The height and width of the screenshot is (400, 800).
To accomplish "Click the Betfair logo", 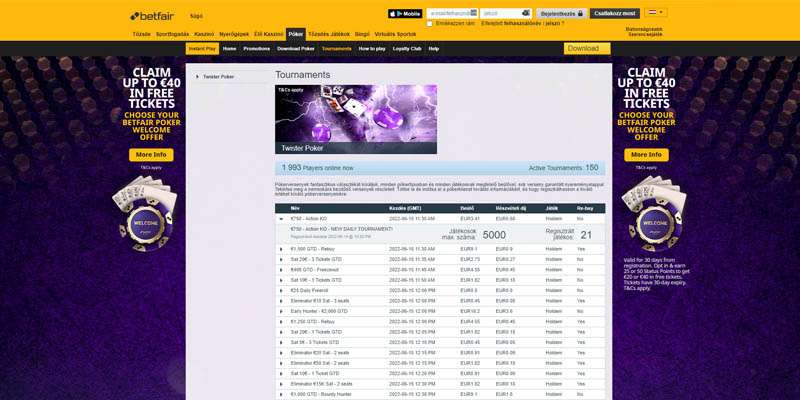I will tap(152, 16).
